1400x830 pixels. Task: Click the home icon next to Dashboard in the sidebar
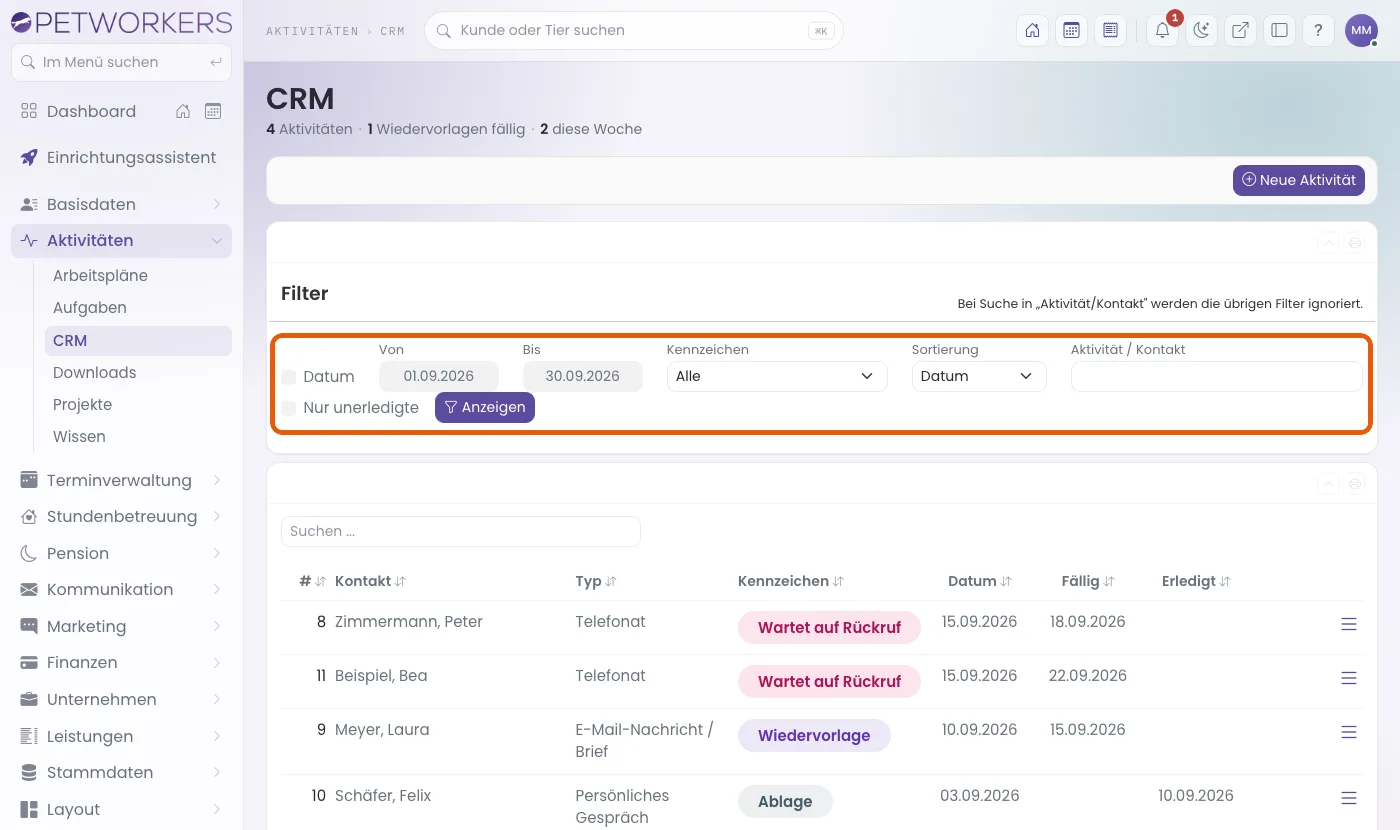click(183, 111)
